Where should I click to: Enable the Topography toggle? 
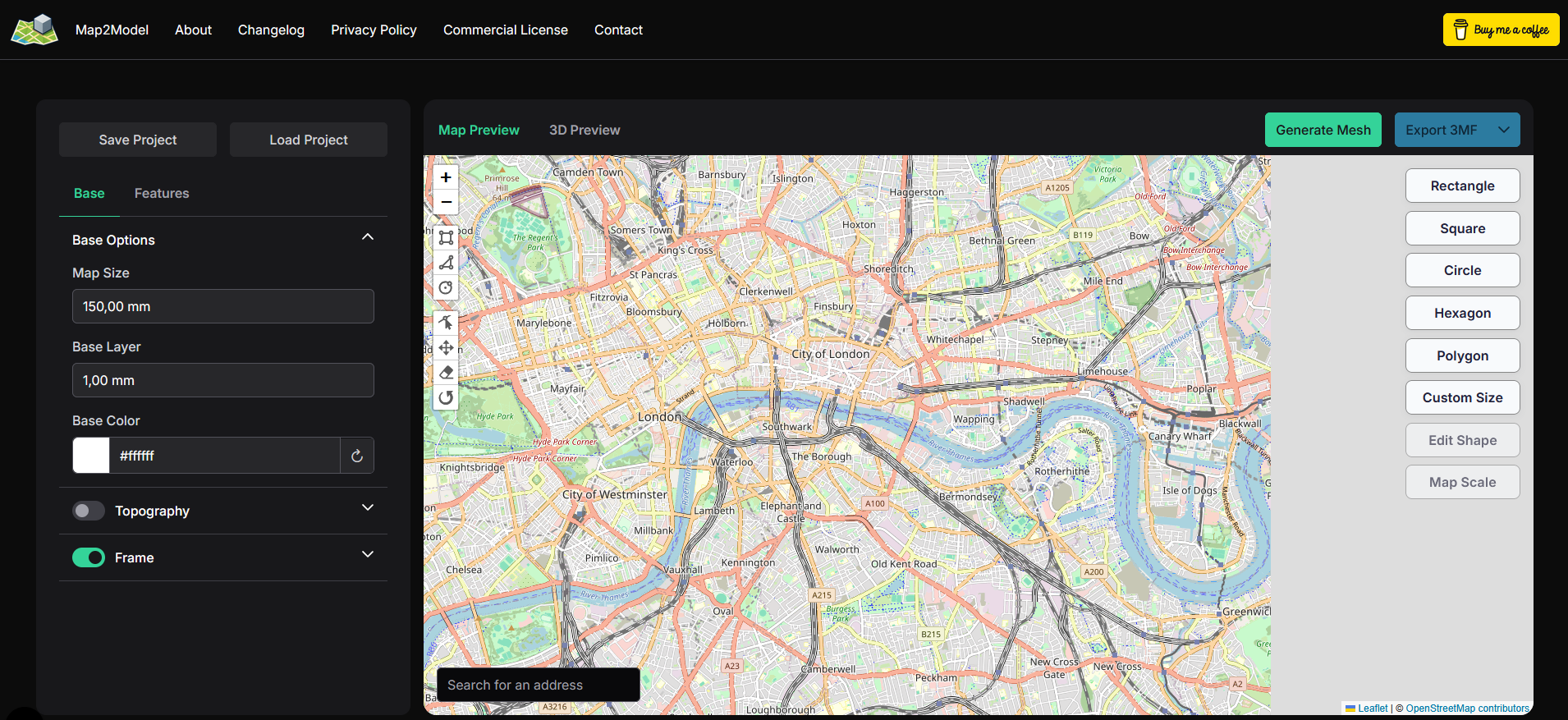[x=89, y=511]
